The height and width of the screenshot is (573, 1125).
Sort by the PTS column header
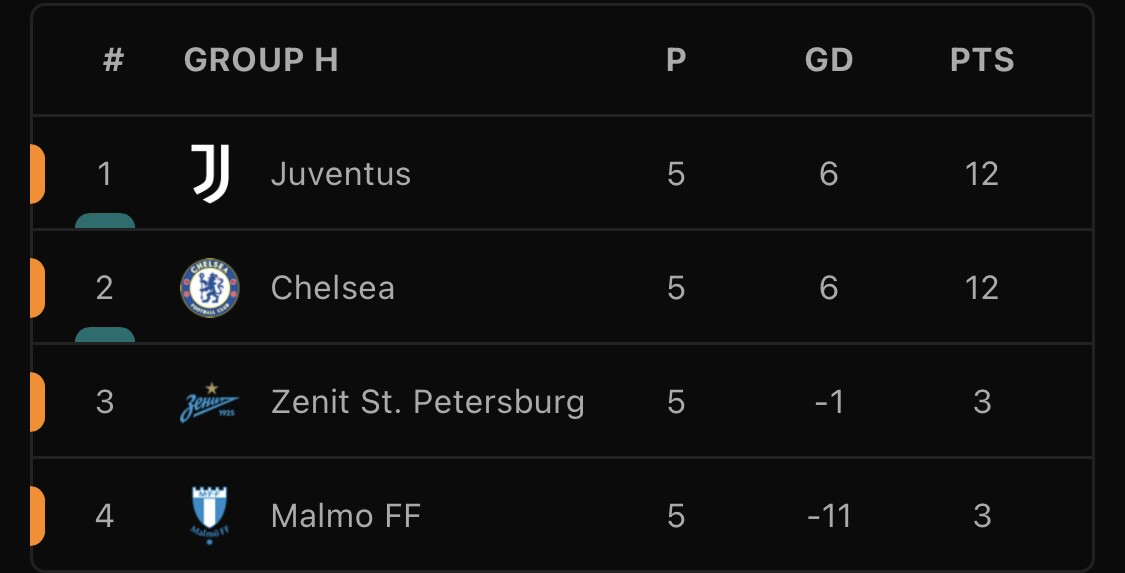click(982, 60)
